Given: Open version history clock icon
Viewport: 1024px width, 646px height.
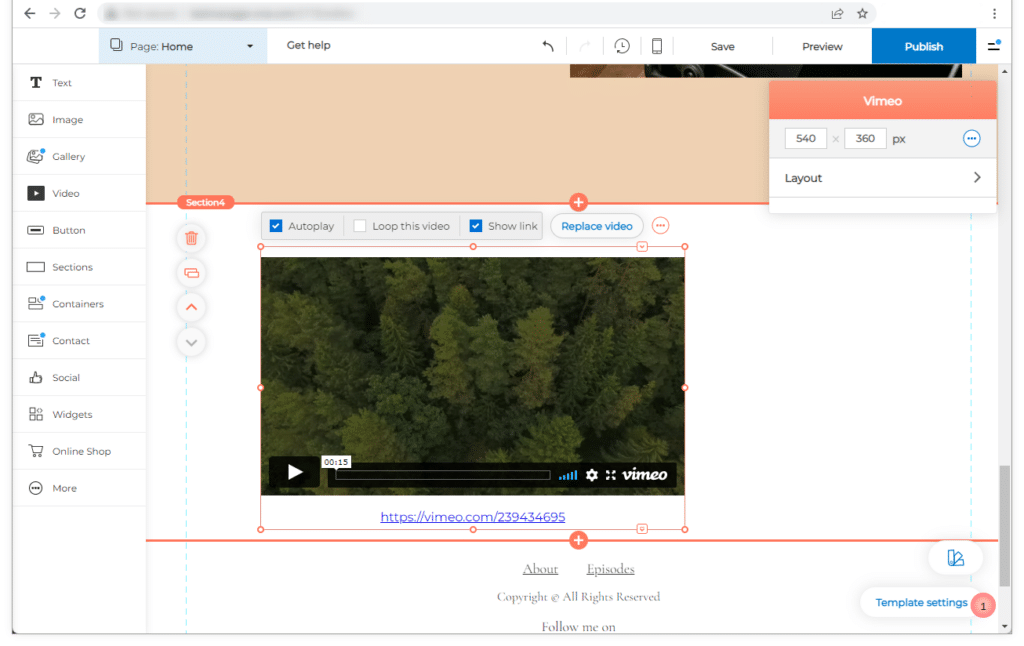Looking at the screenshot, I should pyautogui.click(x=622, y=46).
